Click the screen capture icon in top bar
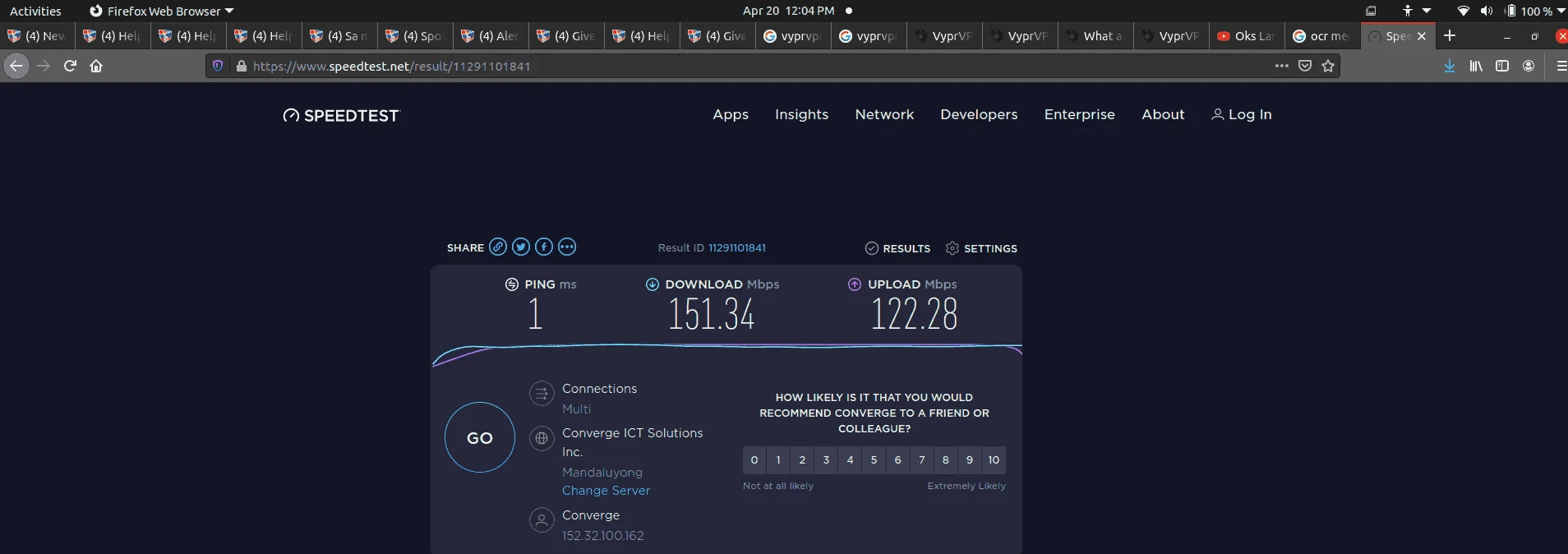 [1371, 11]
